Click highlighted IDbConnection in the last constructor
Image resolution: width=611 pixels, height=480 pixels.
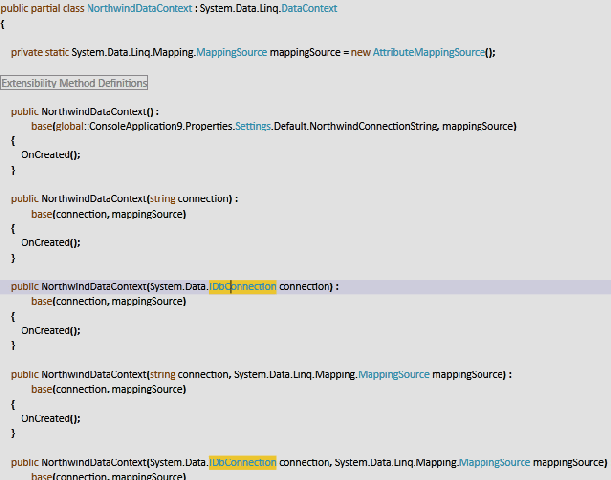click(x=243, y=463)
